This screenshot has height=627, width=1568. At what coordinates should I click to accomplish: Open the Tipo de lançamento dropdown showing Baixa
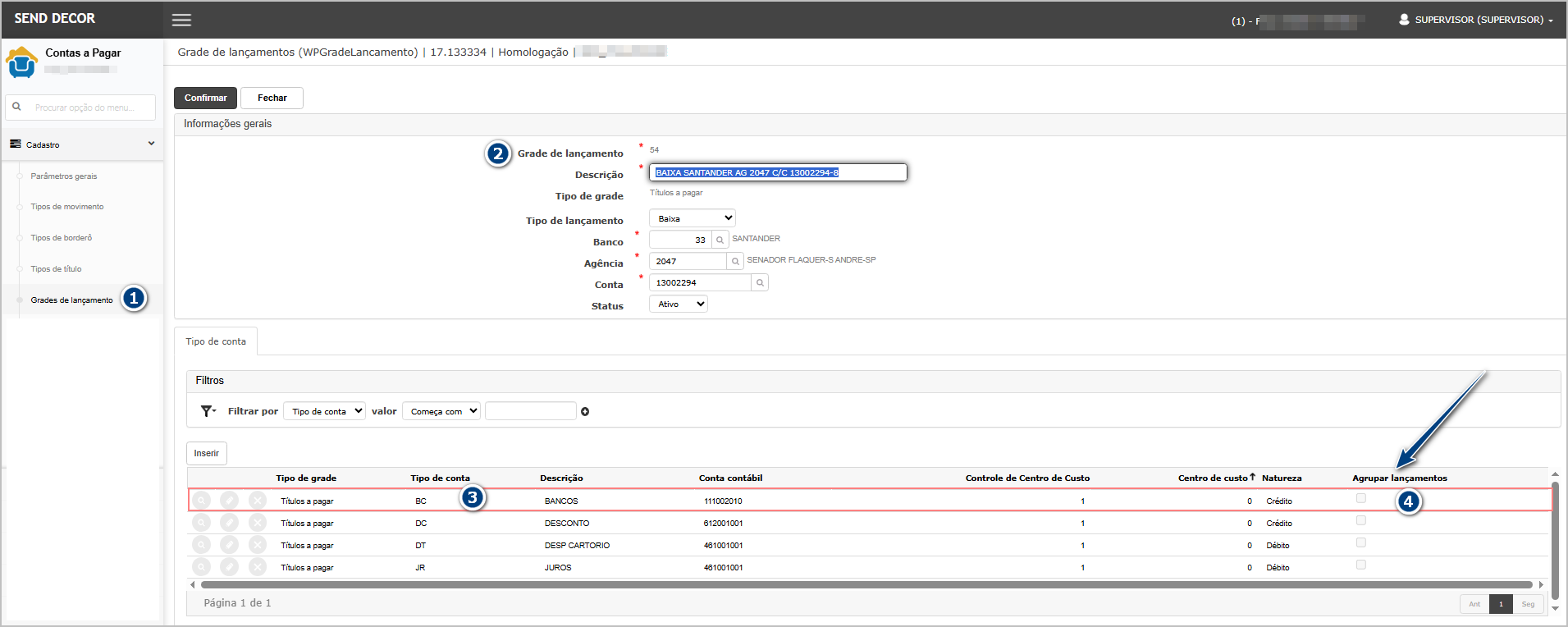click(692, 218)
